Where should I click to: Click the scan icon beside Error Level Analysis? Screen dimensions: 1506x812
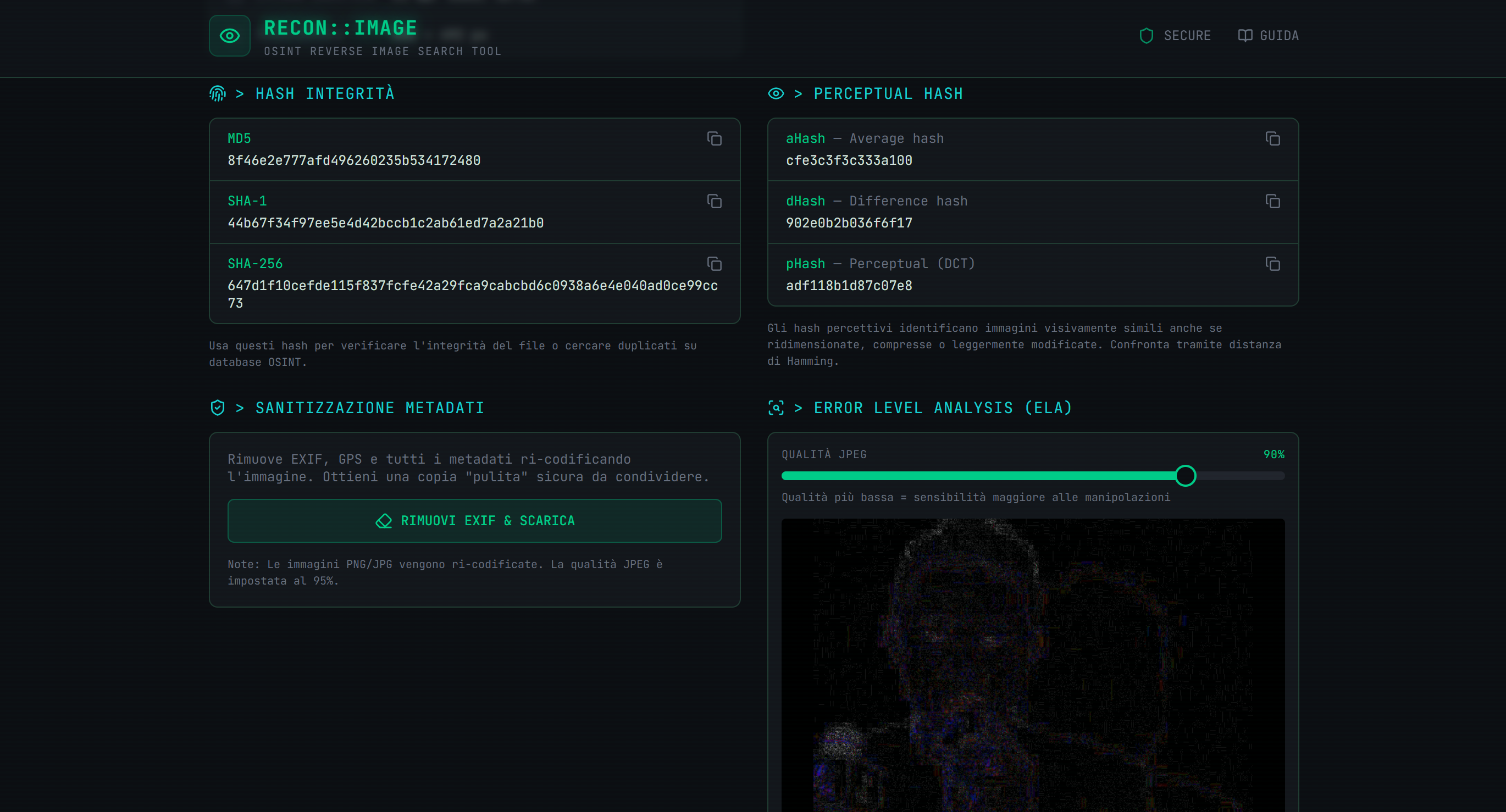coord(776,408)
